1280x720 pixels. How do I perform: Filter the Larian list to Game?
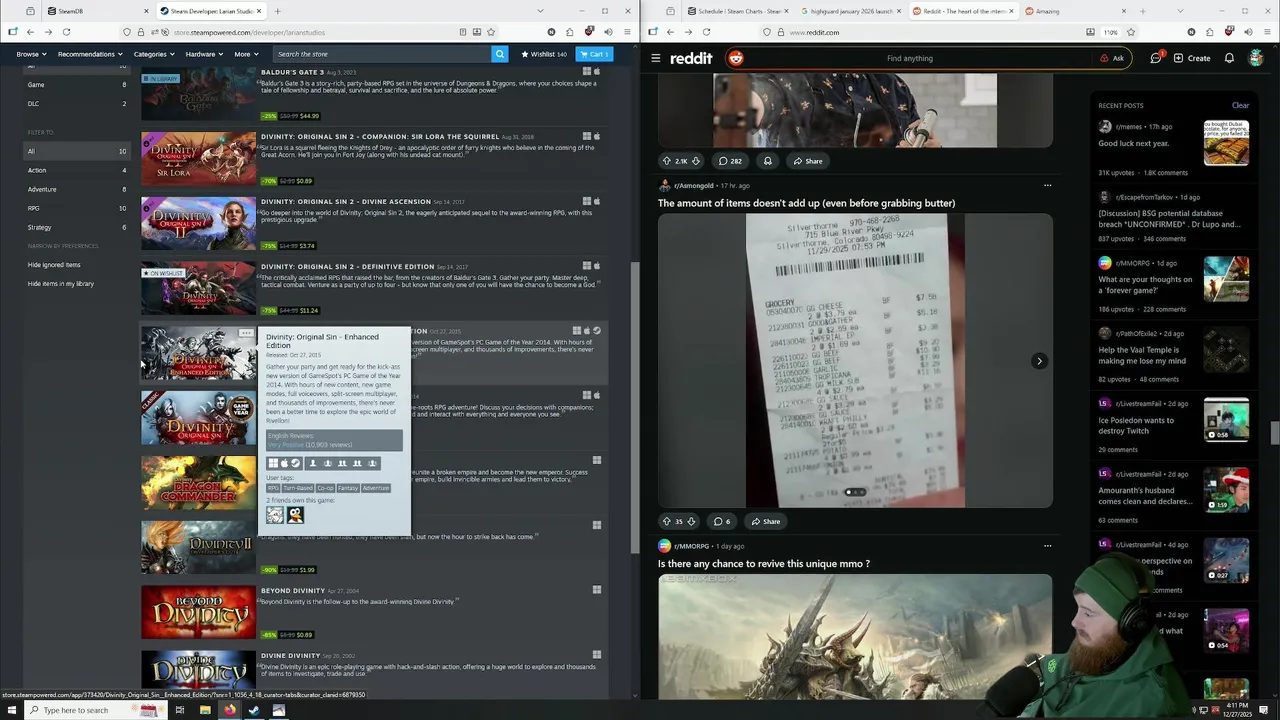click(77, 84)
